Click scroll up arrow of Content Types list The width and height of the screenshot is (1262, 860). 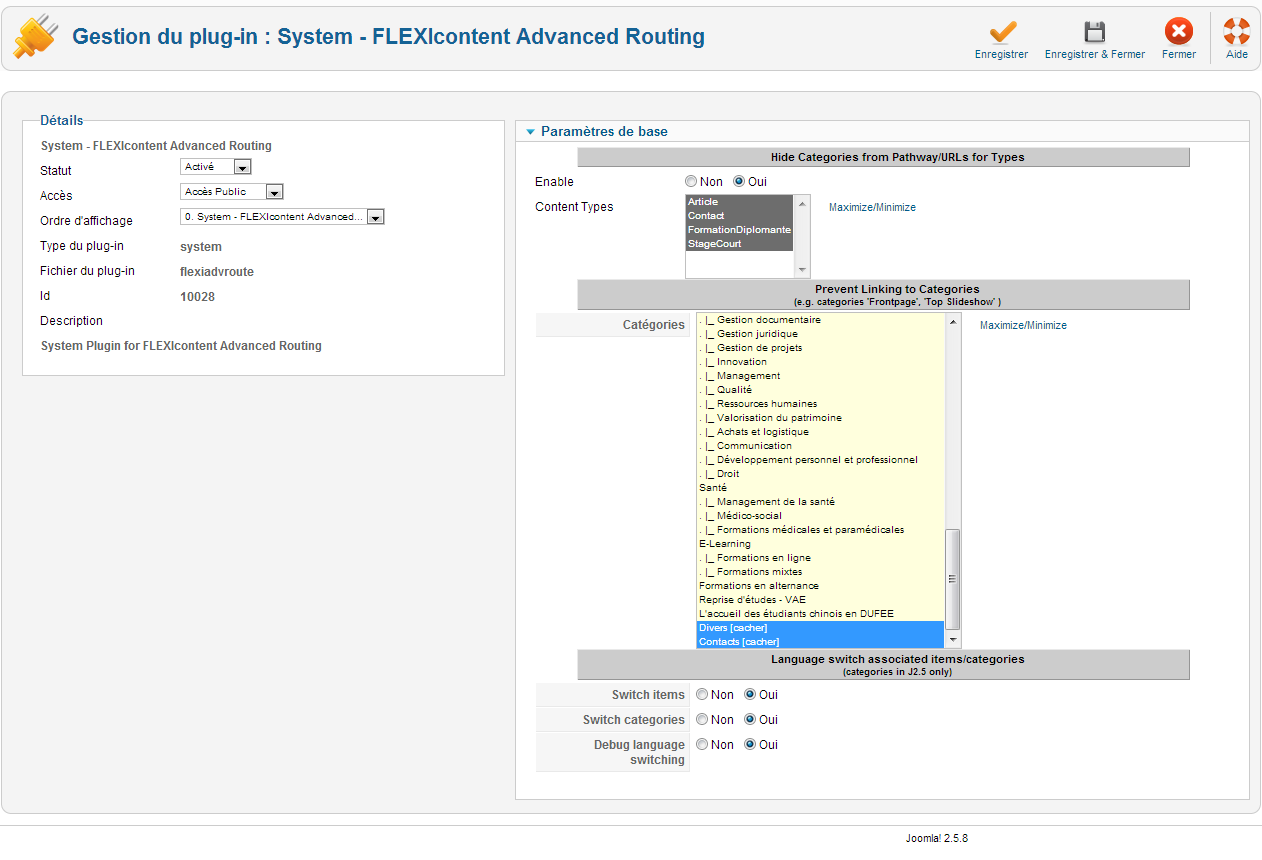tap(801, 203)
